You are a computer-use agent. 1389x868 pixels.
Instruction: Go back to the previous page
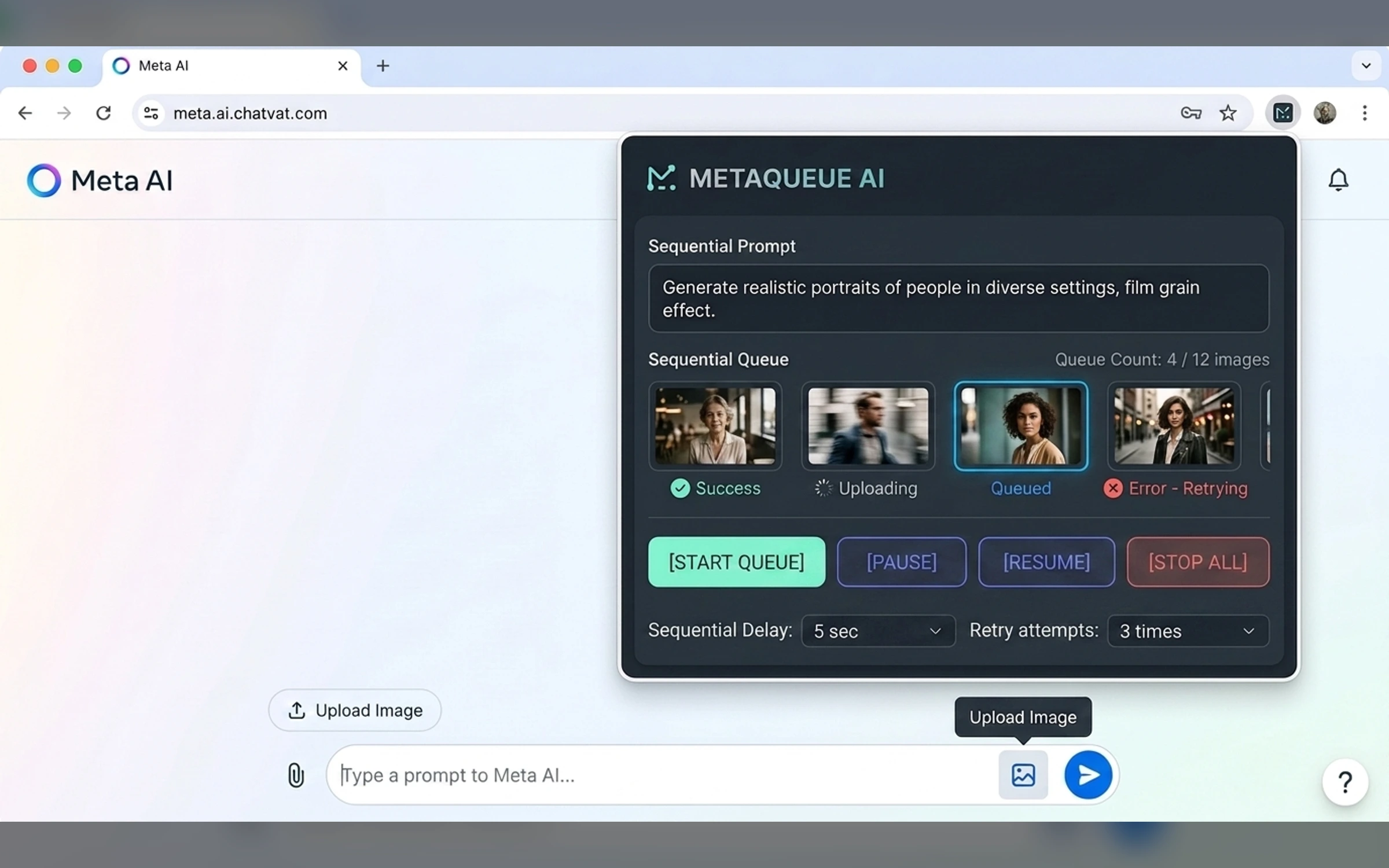25,113
